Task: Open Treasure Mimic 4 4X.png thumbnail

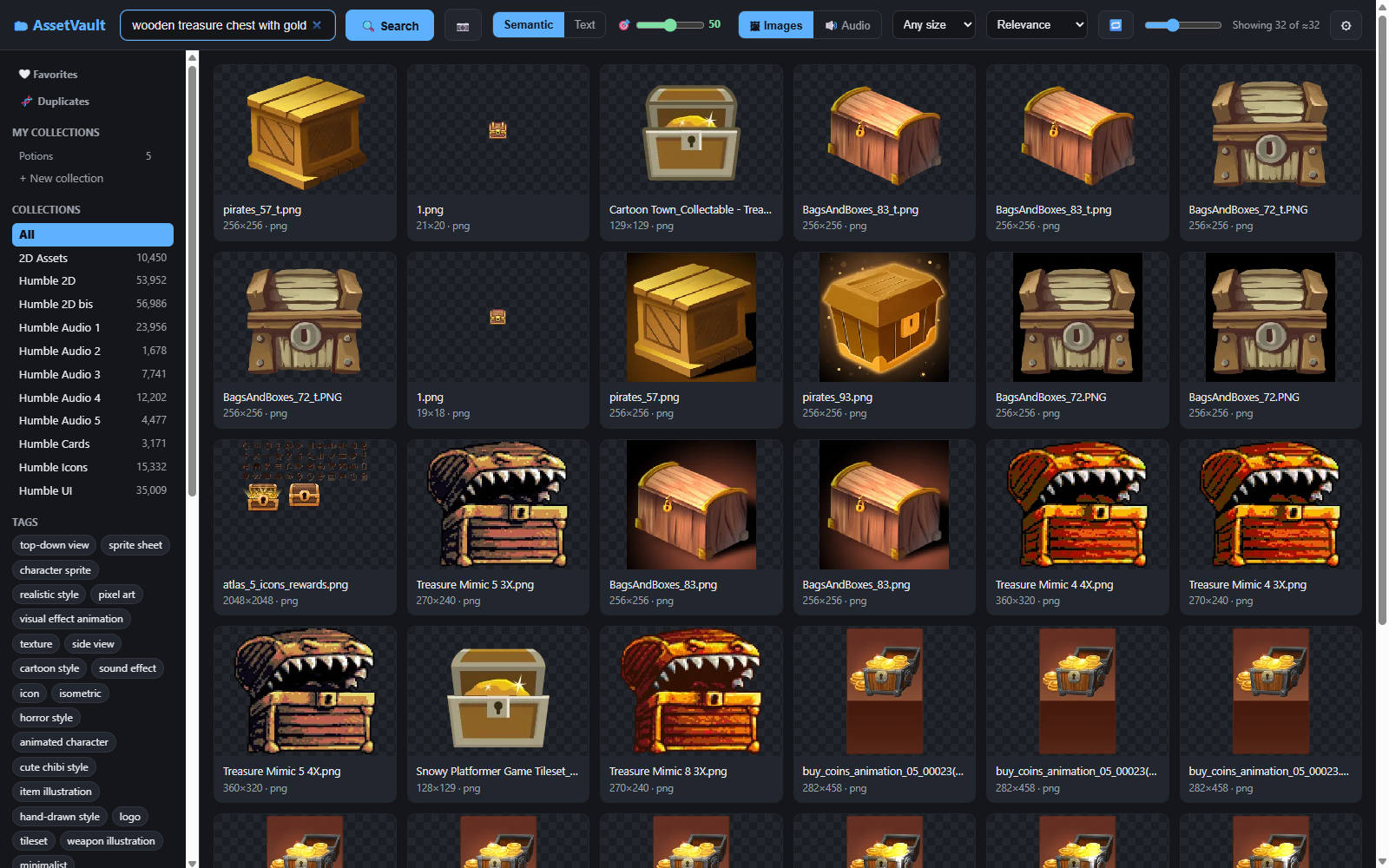Action: [x=1077, y=504]
